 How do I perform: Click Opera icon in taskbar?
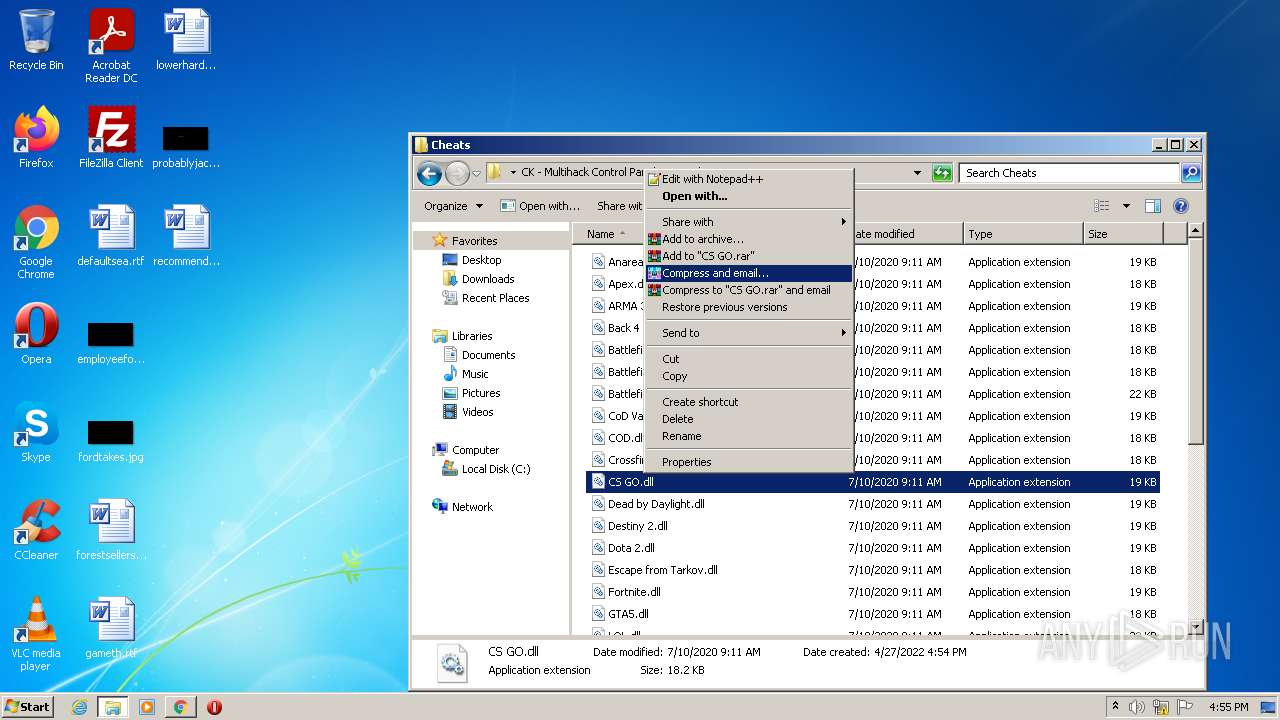(x=214, y=707)
